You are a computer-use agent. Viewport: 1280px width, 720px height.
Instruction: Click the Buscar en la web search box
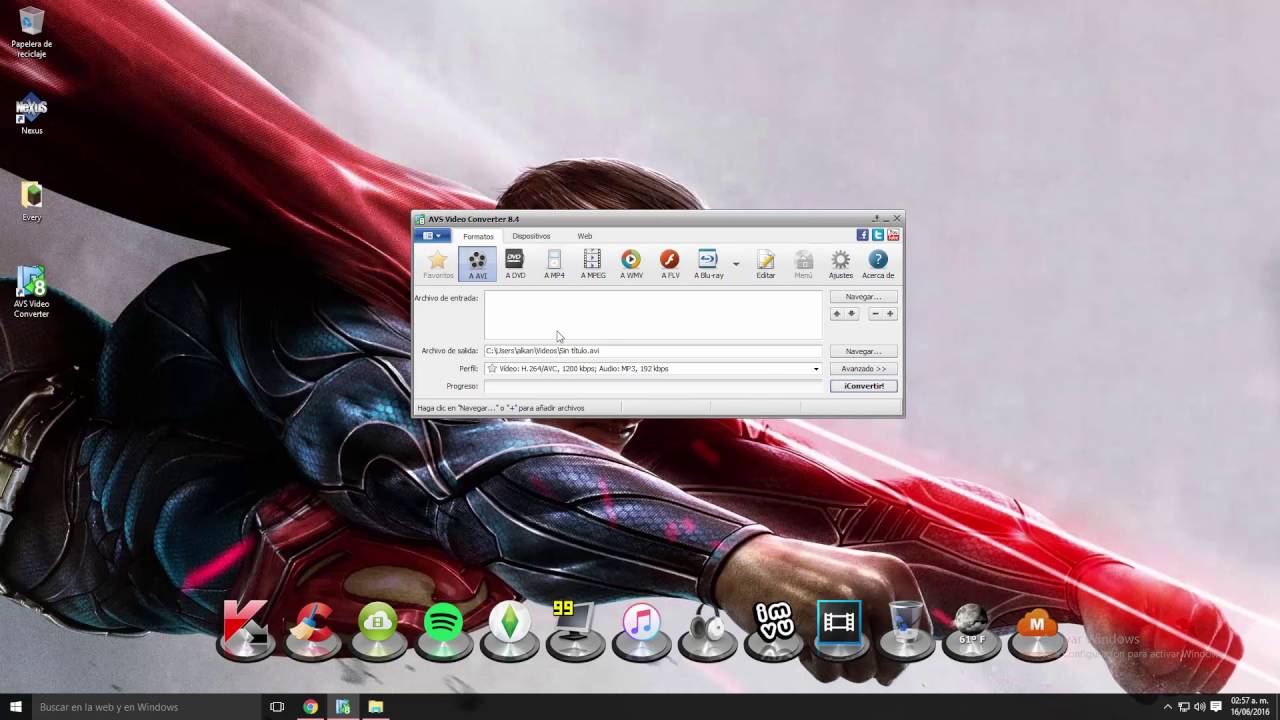145,707
